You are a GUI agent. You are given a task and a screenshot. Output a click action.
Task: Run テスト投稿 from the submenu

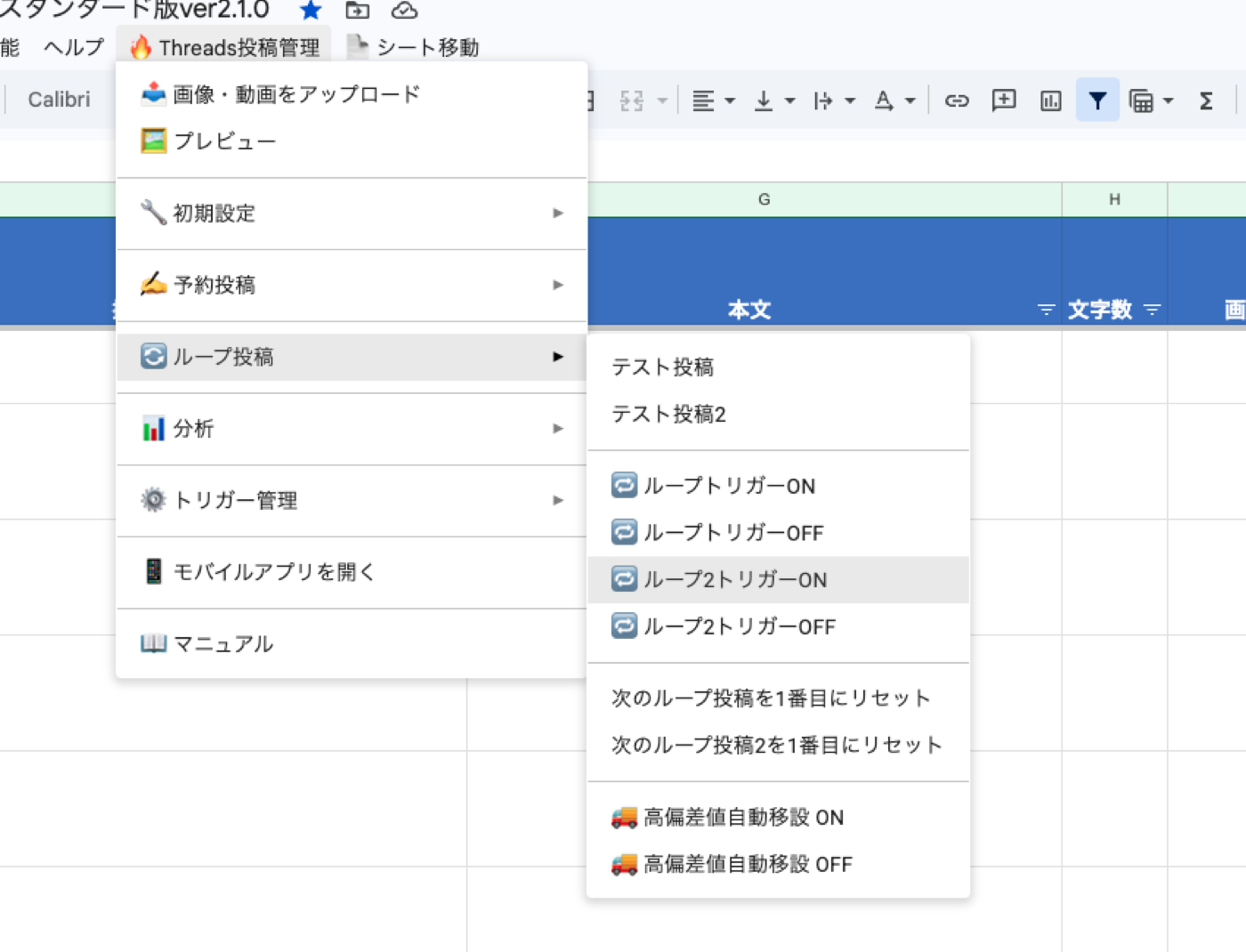(779, 367)
